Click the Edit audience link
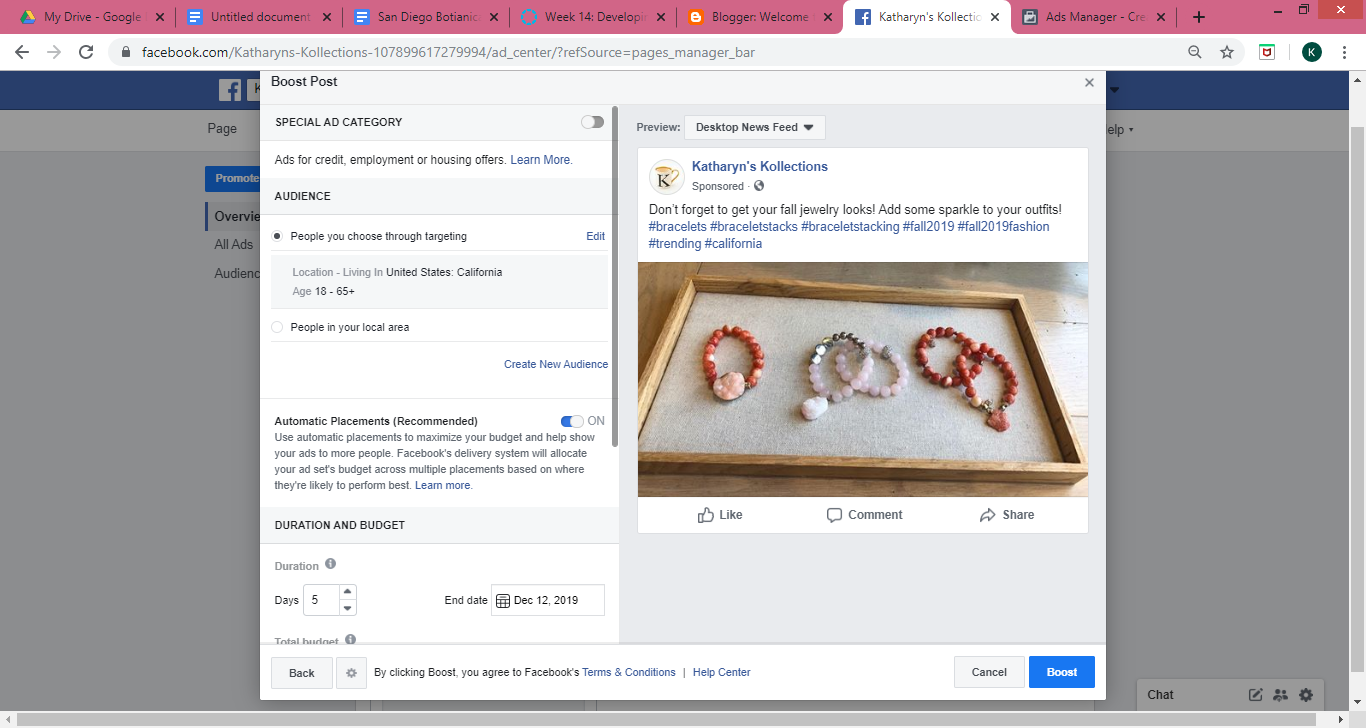 pos(595,236)
